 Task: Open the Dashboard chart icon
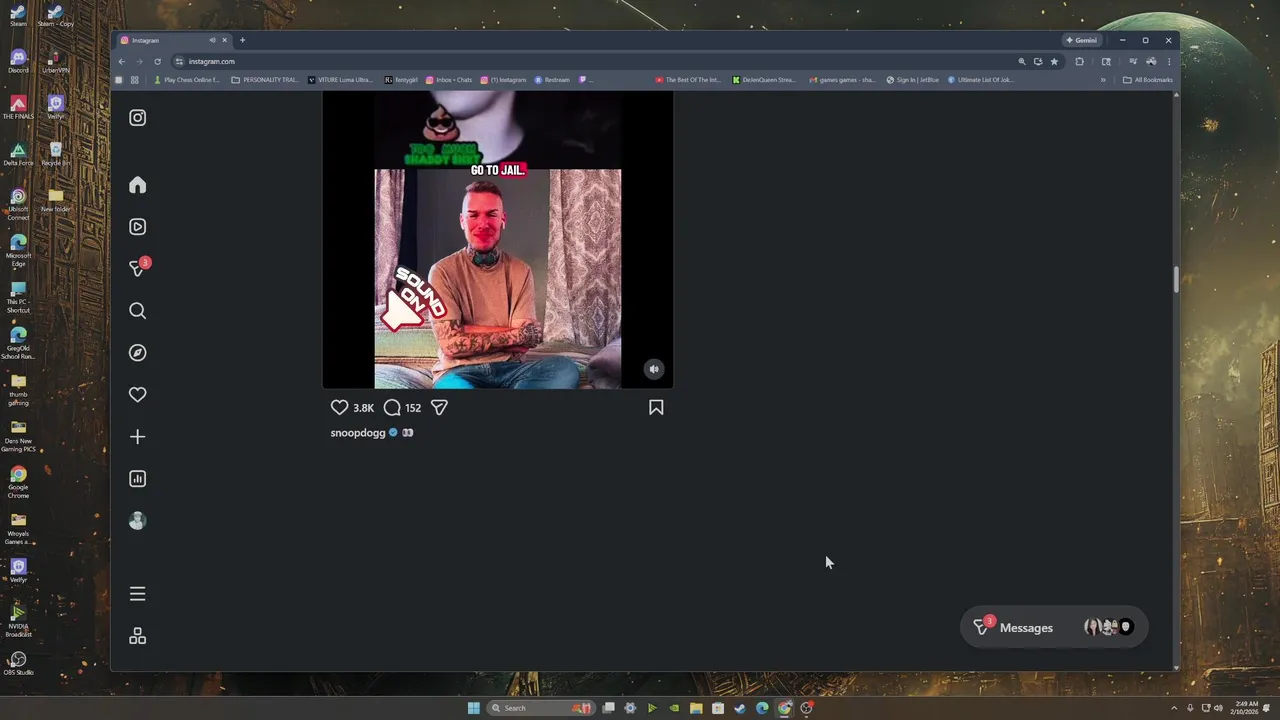coord(138,479)
